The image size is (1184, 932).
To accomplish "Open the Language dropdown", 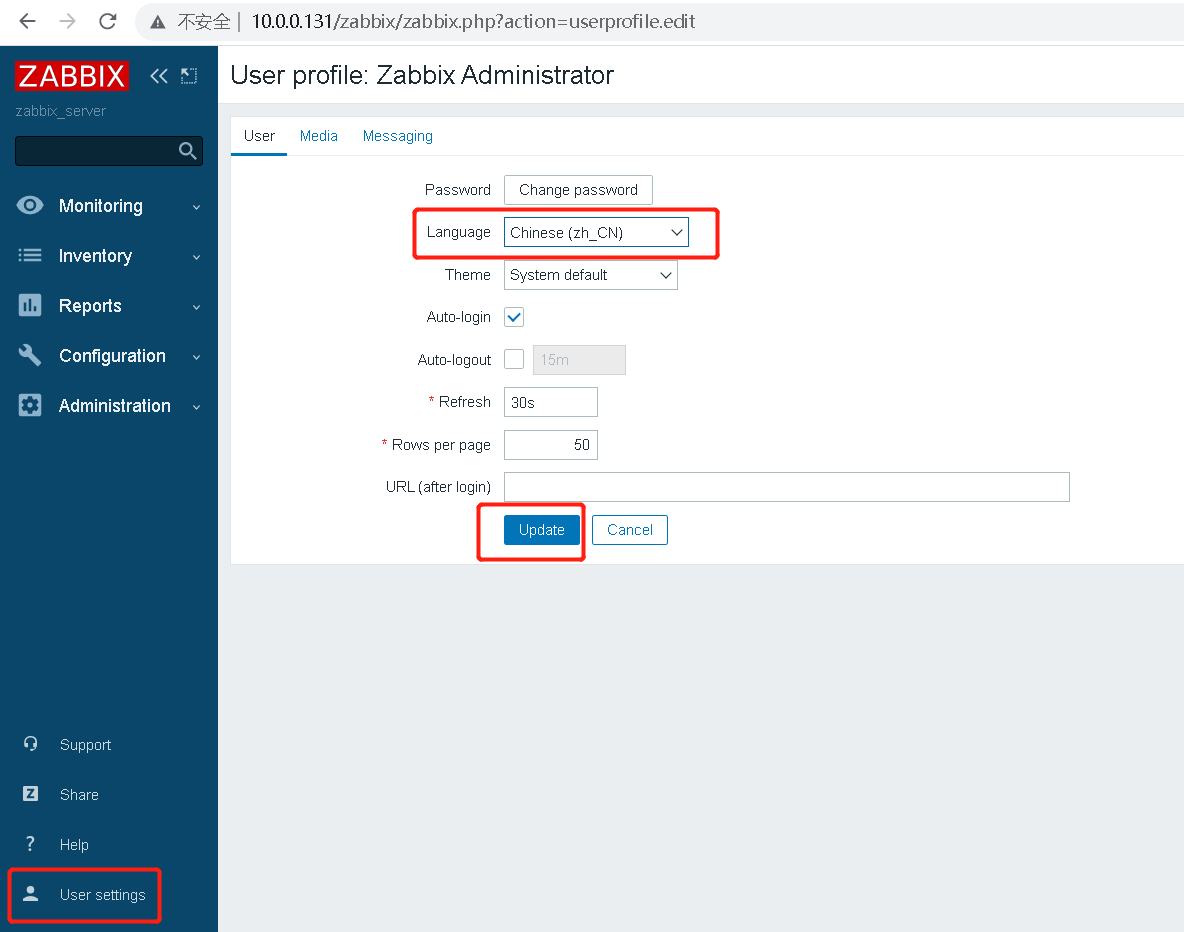I will click(597, 233).
